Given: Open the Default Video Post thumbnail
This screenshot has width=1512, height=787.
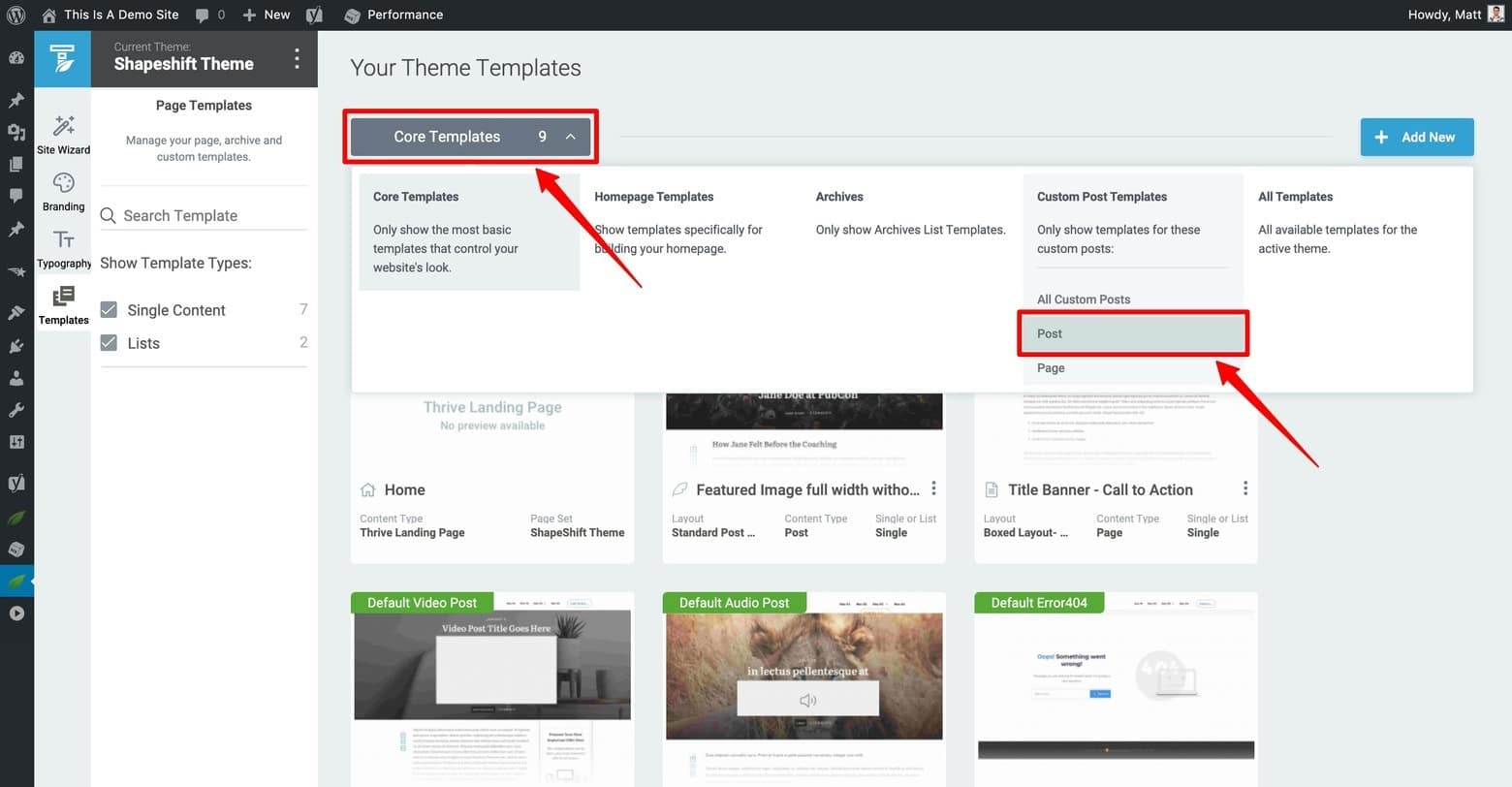Looking at the screenshot, I should click(492, 688).
